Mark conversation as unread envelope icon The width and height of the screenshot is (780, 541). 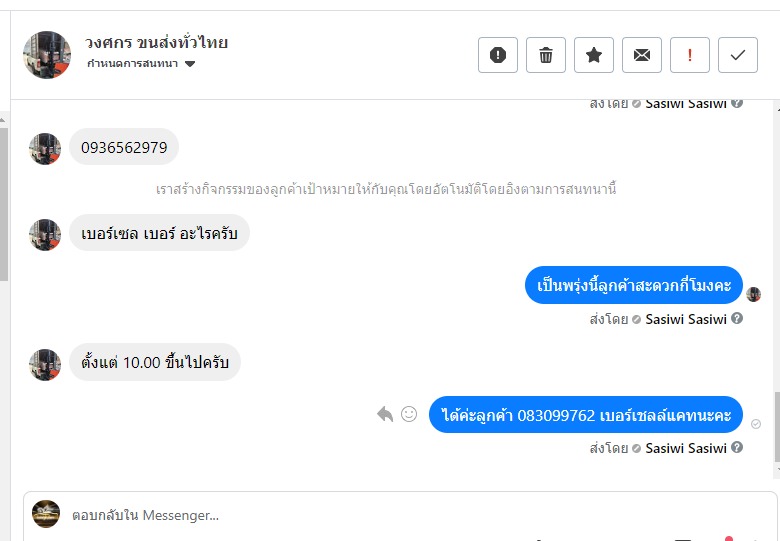point(642,55)
